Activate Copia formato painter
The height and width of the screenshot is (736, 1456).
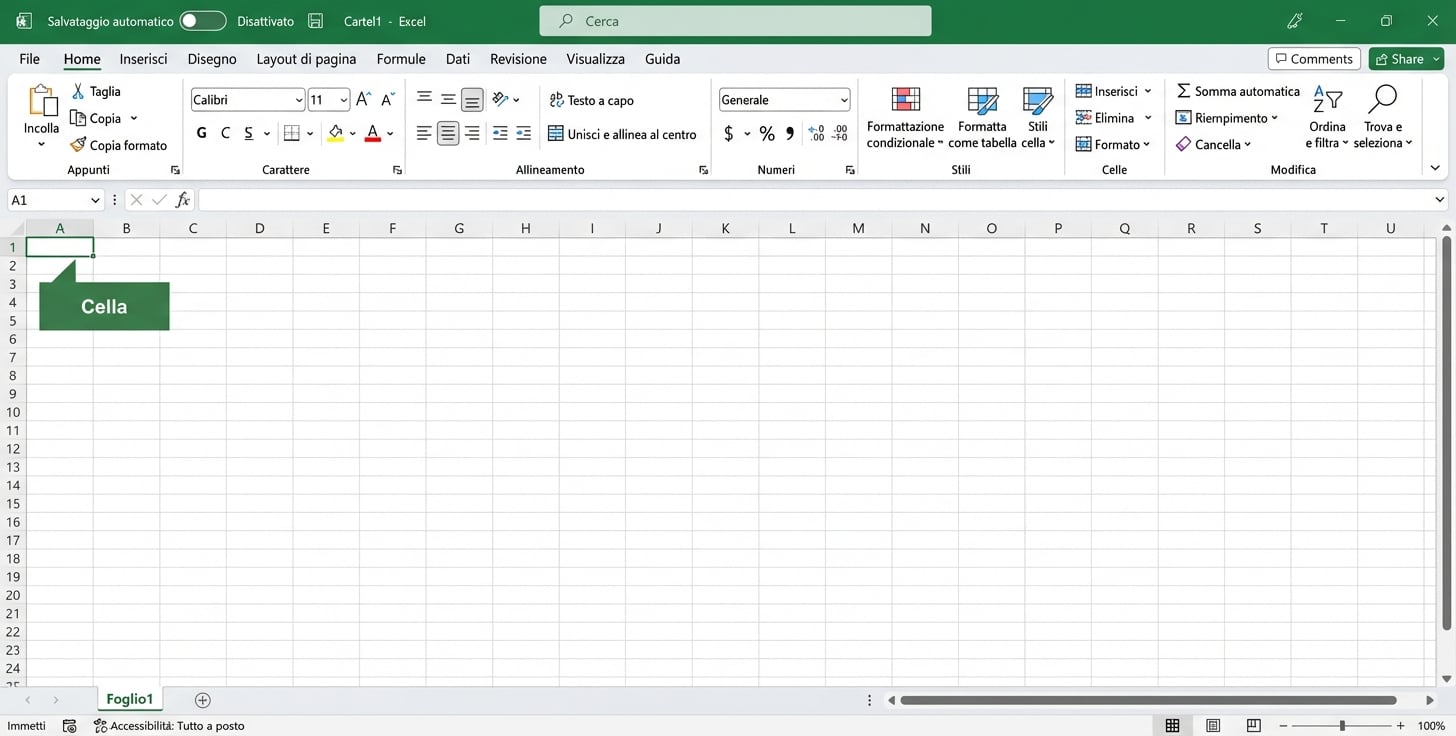coord(119,145)
